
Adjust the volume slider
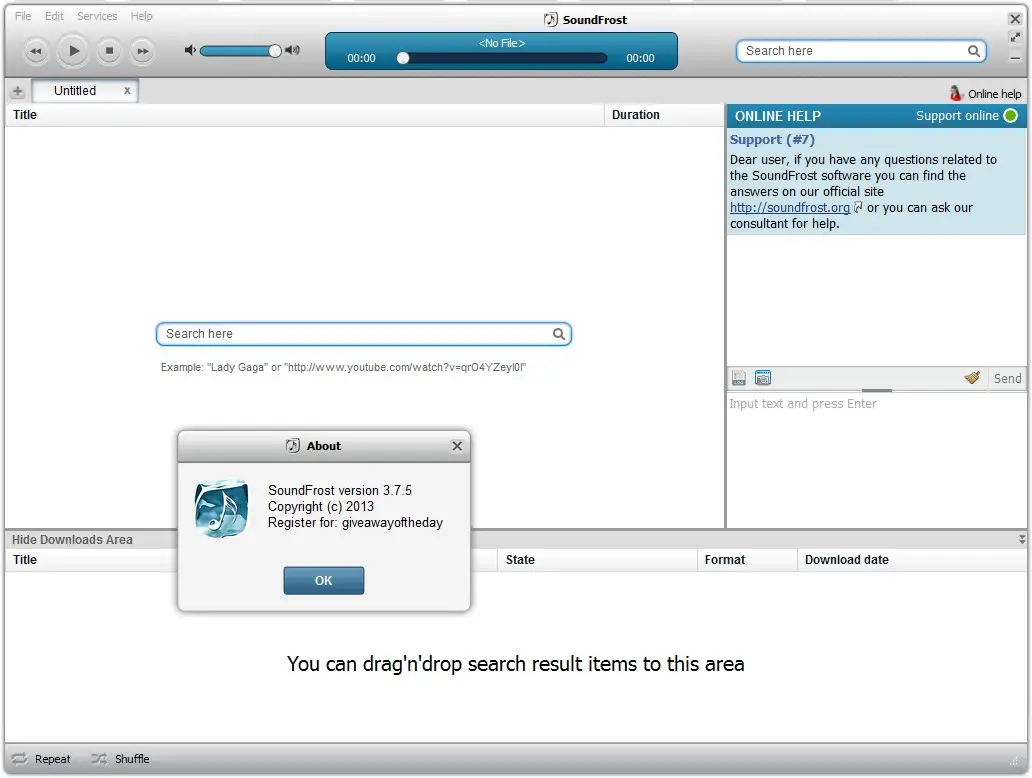click(241, 51)
